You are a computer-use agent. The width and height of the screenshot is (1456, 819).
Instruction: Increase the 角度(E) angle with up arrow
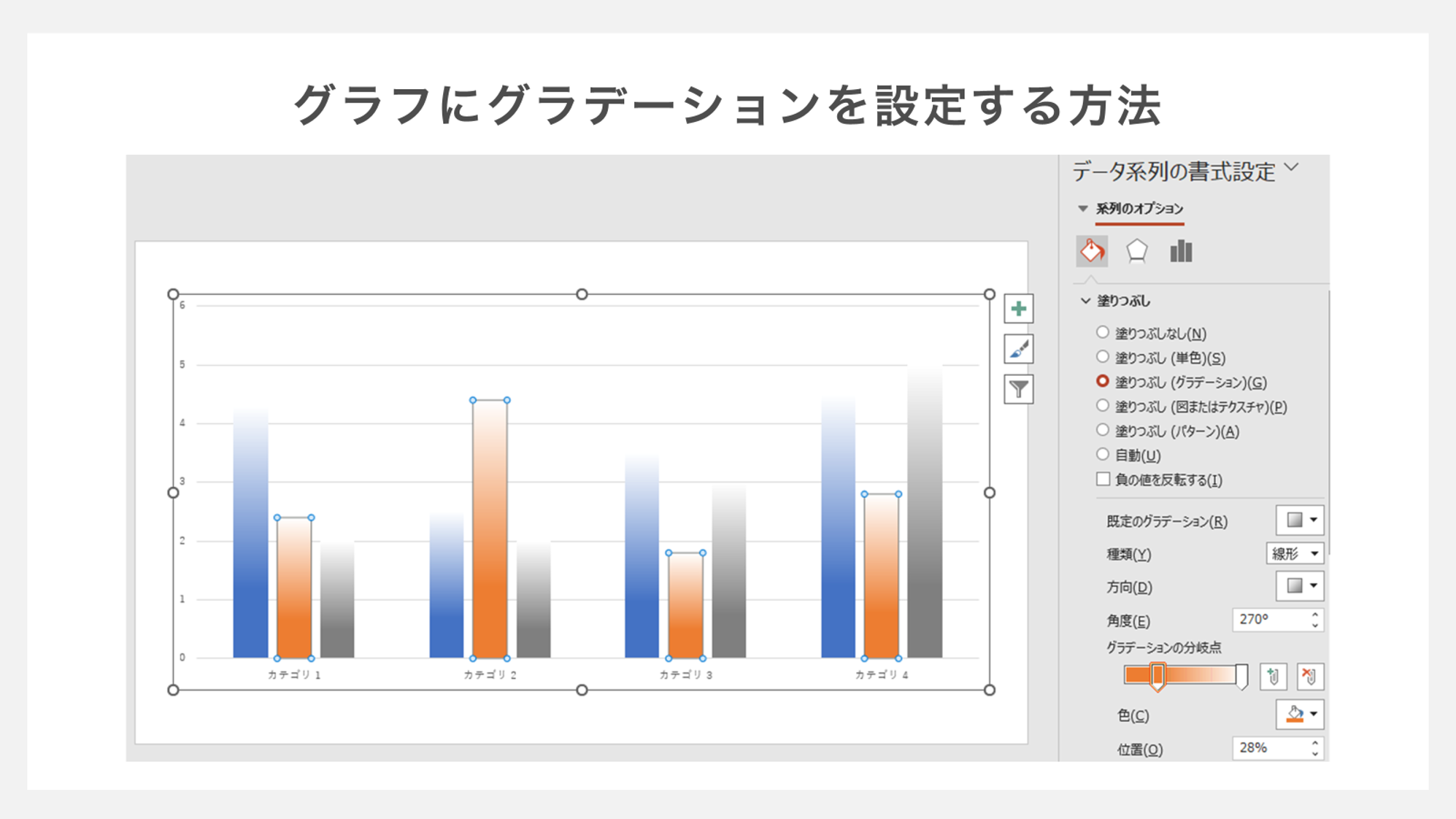click(x=1315, y=615)
